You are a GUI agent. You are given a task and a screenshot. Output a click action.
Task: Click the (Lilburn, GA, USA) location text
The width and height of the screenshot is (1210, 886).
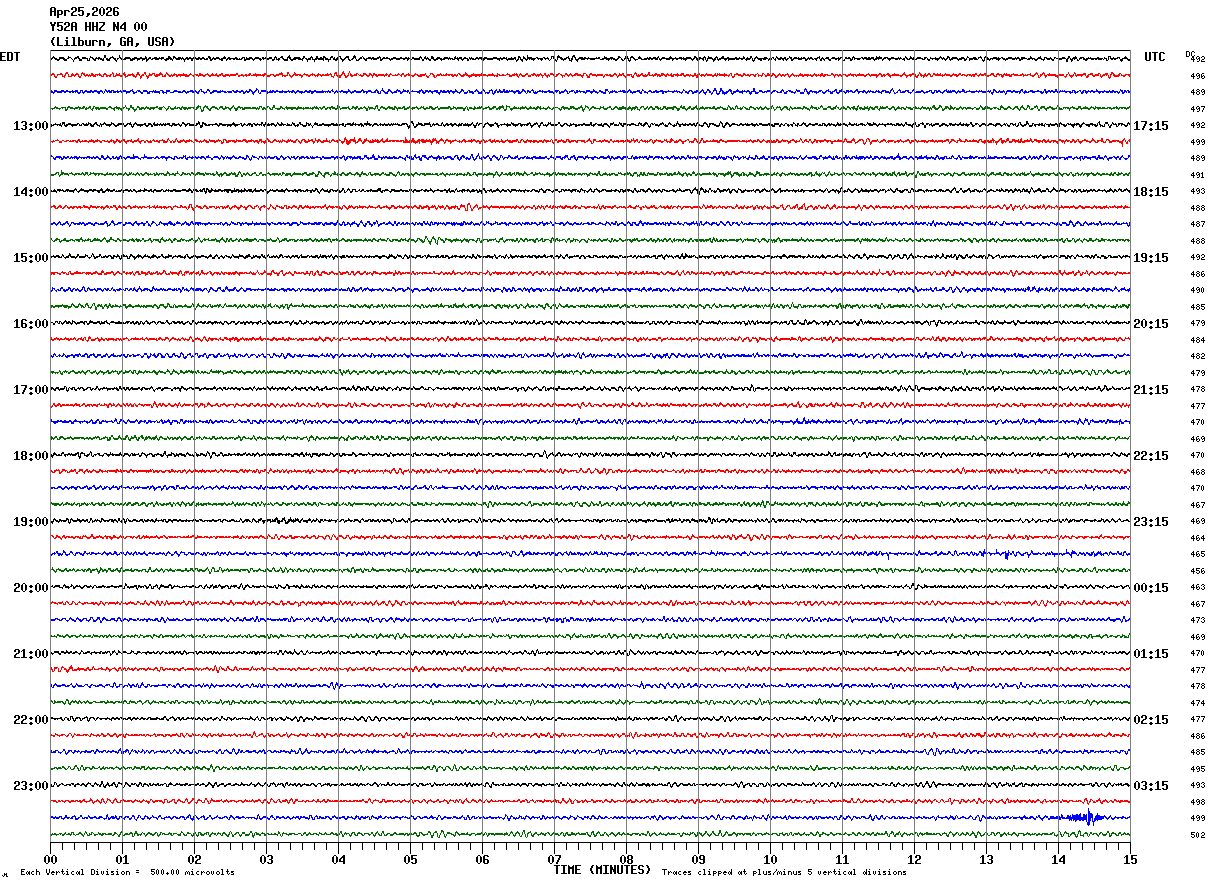[112, 42]
